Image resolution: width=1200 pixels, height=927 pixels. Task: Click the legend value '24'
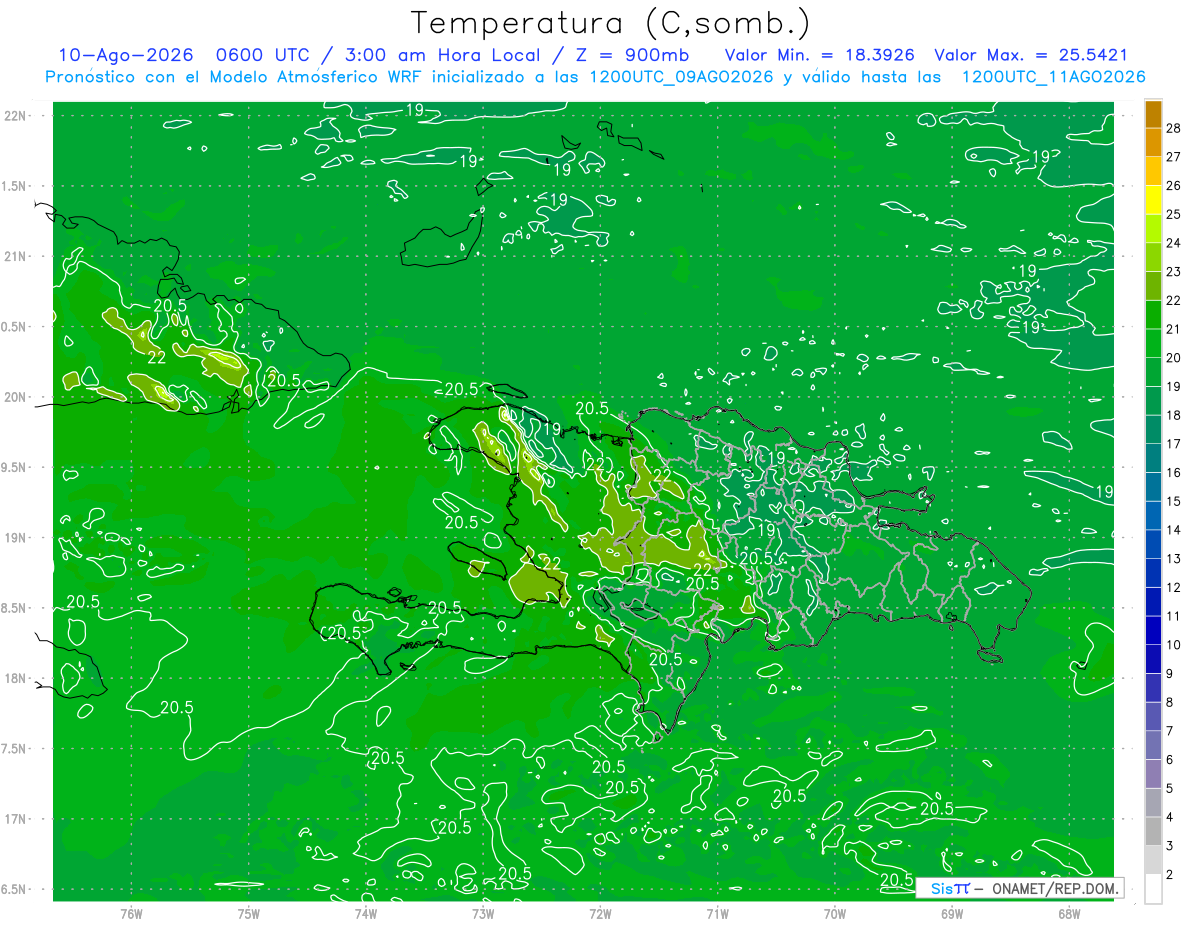(x=1174, y=242)
